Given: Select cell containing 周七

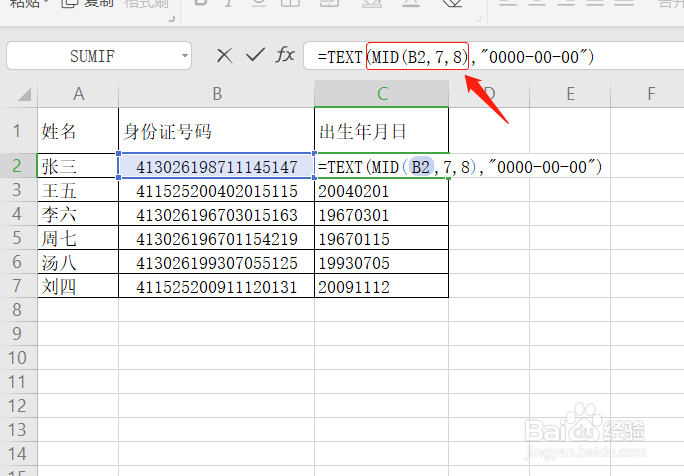Looking at the screenshot, I should [78, 238].
